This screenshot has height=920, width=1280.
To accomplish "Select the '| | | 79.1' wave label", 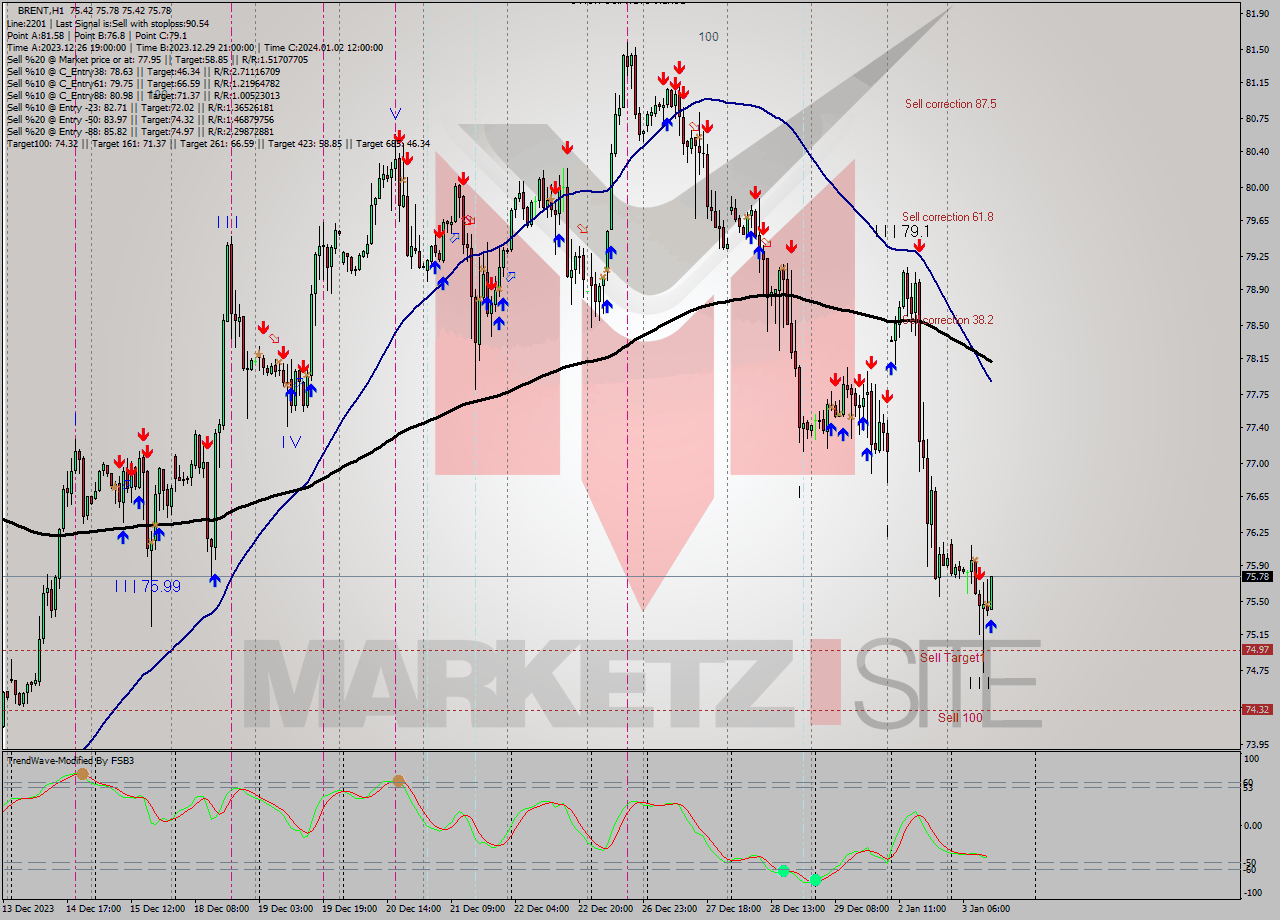I will click(x=902, y=231).
